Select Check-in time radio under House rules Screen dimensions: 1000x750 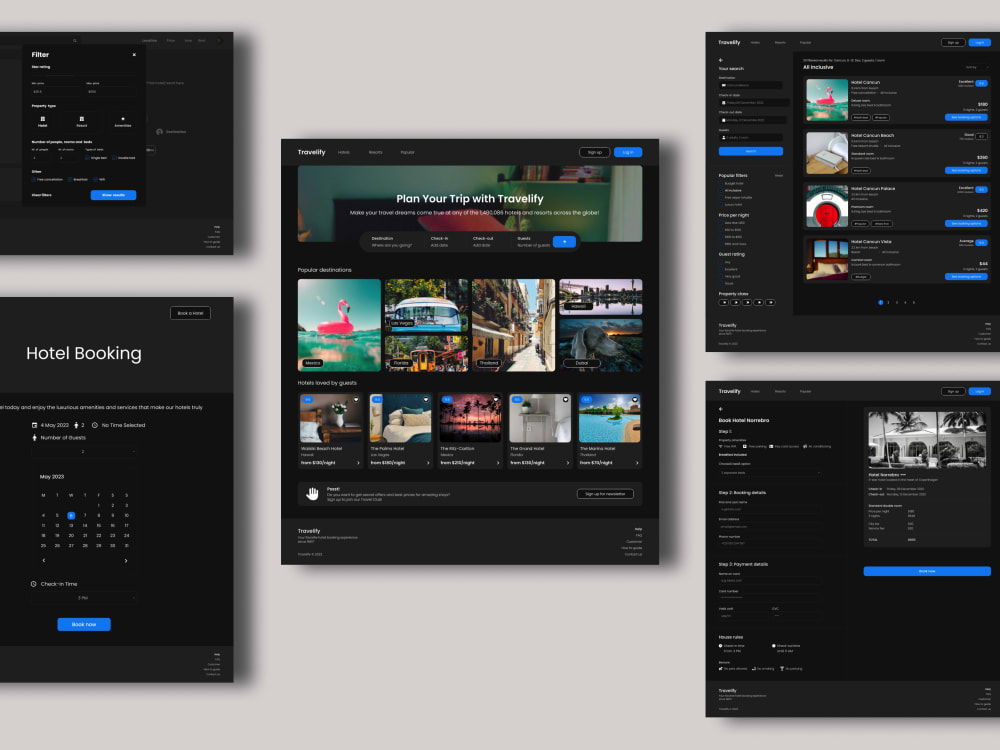[x=721, y=645]
